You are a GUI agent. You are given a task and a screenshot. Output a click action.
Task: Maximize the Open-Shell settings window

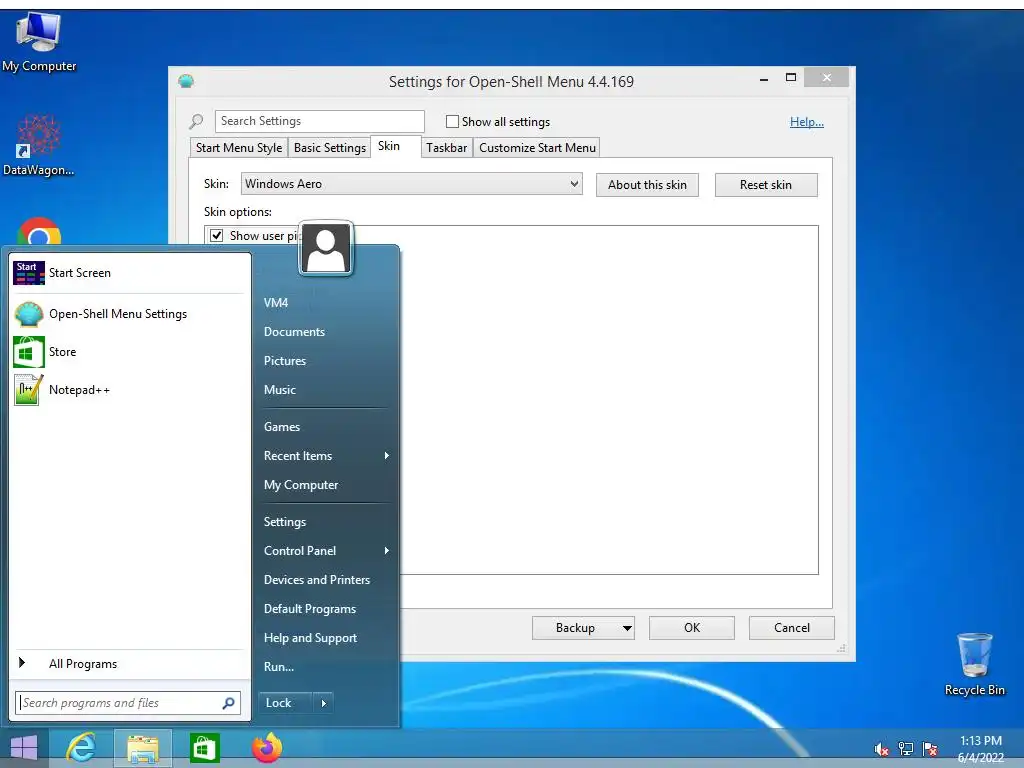coord(791,78)
